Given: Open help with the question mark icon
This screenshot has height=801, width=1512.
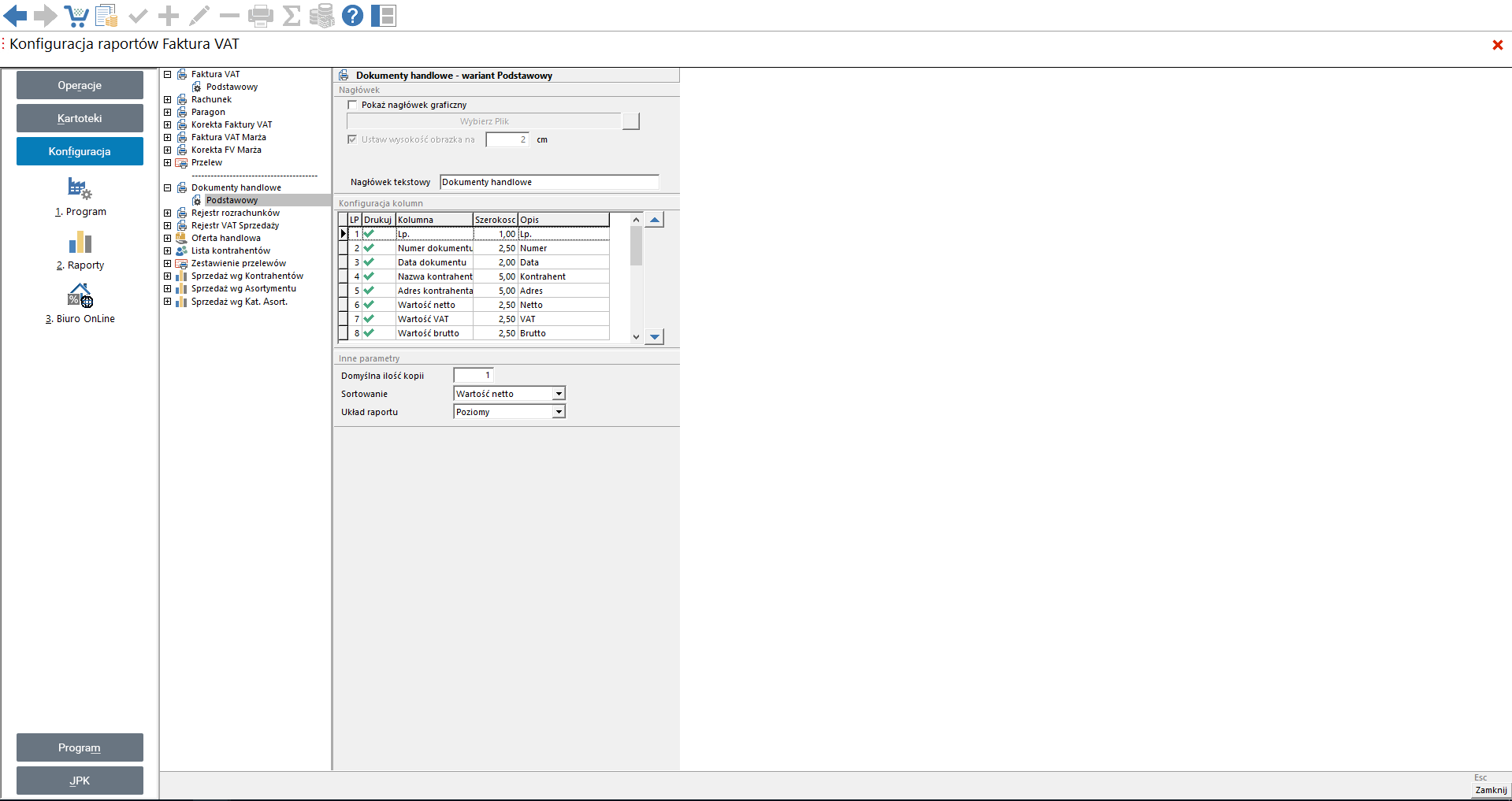Looking at the screenshot, I should (352, 16).
